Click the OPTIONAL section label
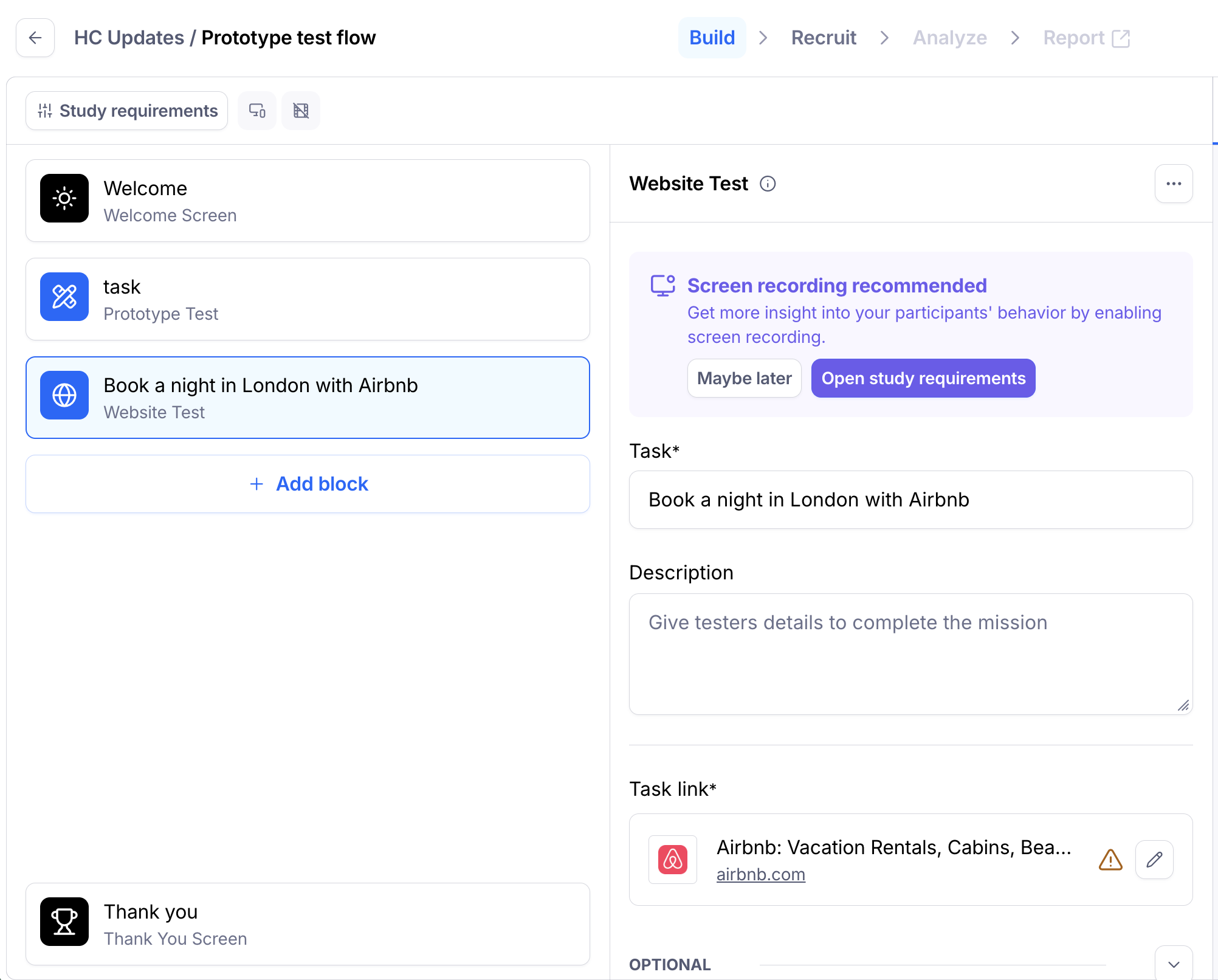 coord(670,965)
